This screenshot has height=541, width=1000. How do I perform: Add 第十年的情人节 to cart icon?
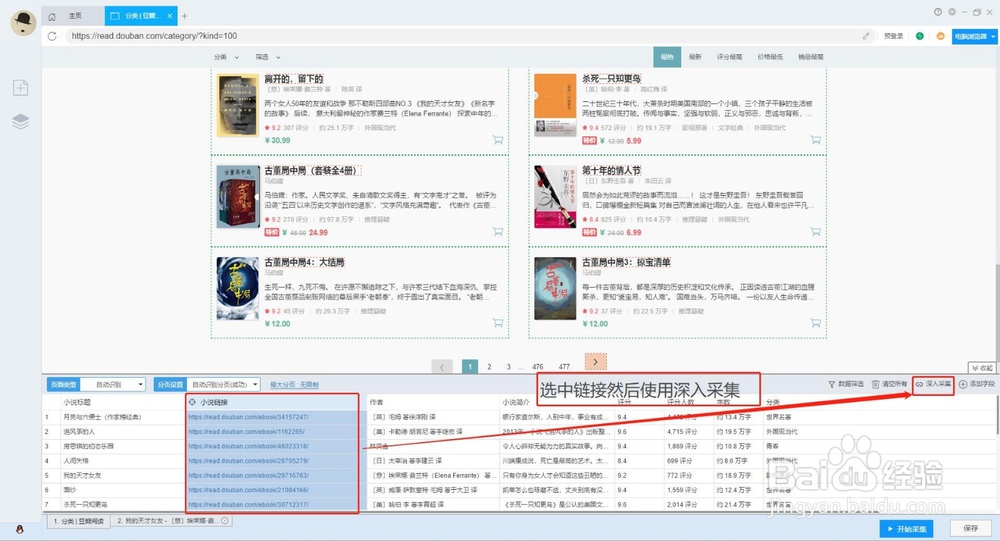pos(816,232)
